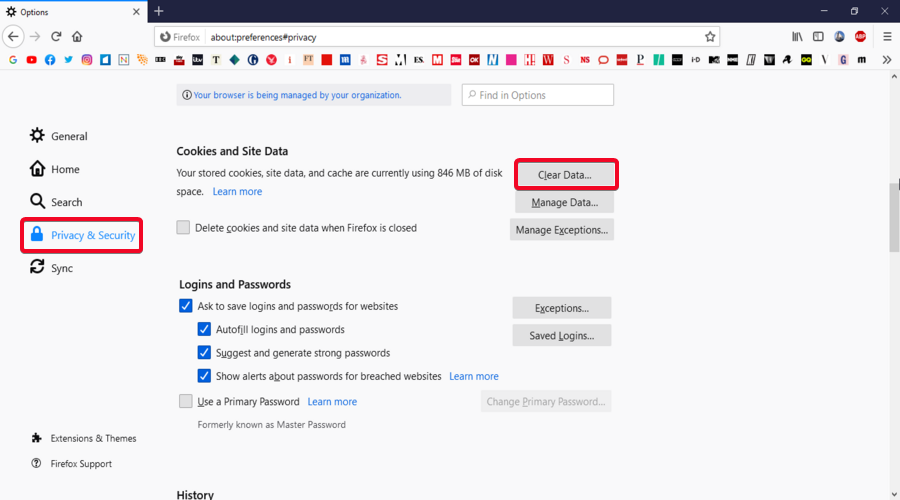Screen dimensions: 900x500
Task: Uncheck Ask to save logins and passwords
Action: (x=186, y=306)
